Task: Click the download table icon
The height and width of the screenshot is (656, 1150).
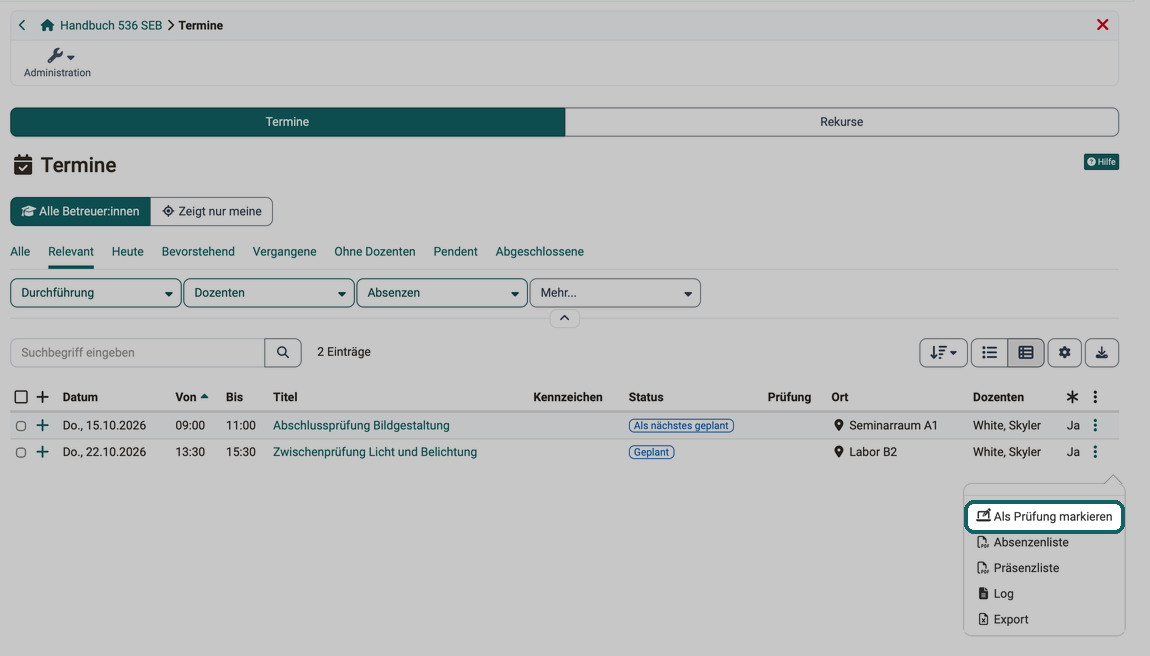Action: pos(1102,352)
